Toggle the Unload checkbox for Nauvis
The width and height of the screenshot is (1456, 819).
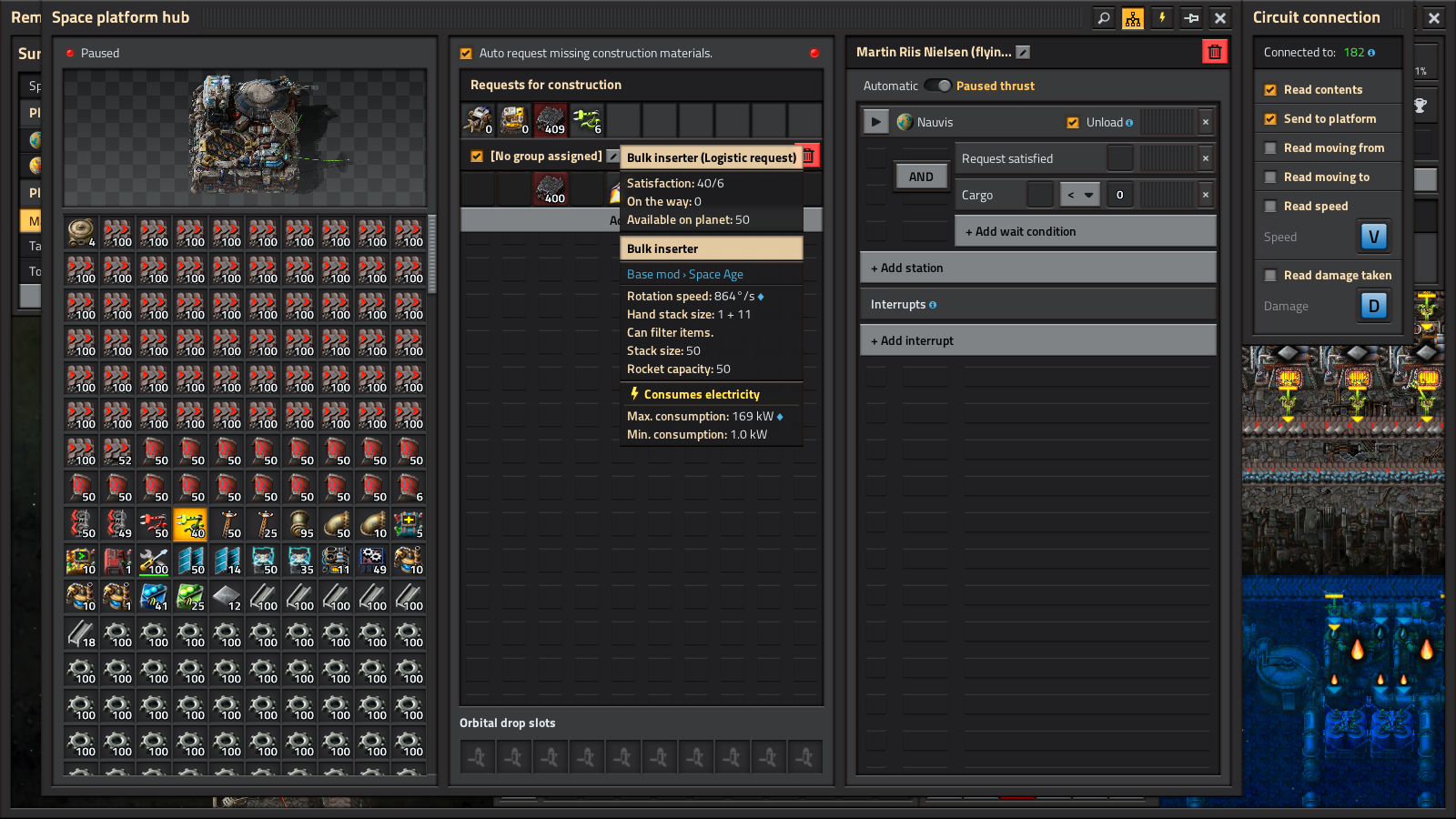(x=1073, y=123)
